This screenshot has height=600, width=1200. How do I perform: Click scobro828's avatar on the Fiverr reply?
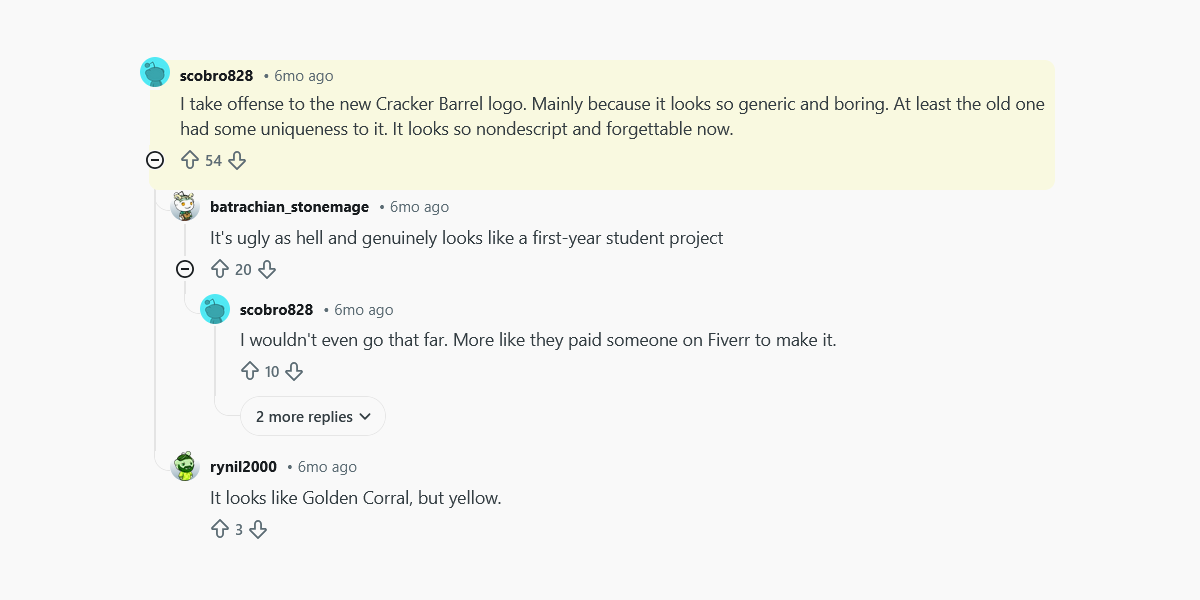coord(215,309)
